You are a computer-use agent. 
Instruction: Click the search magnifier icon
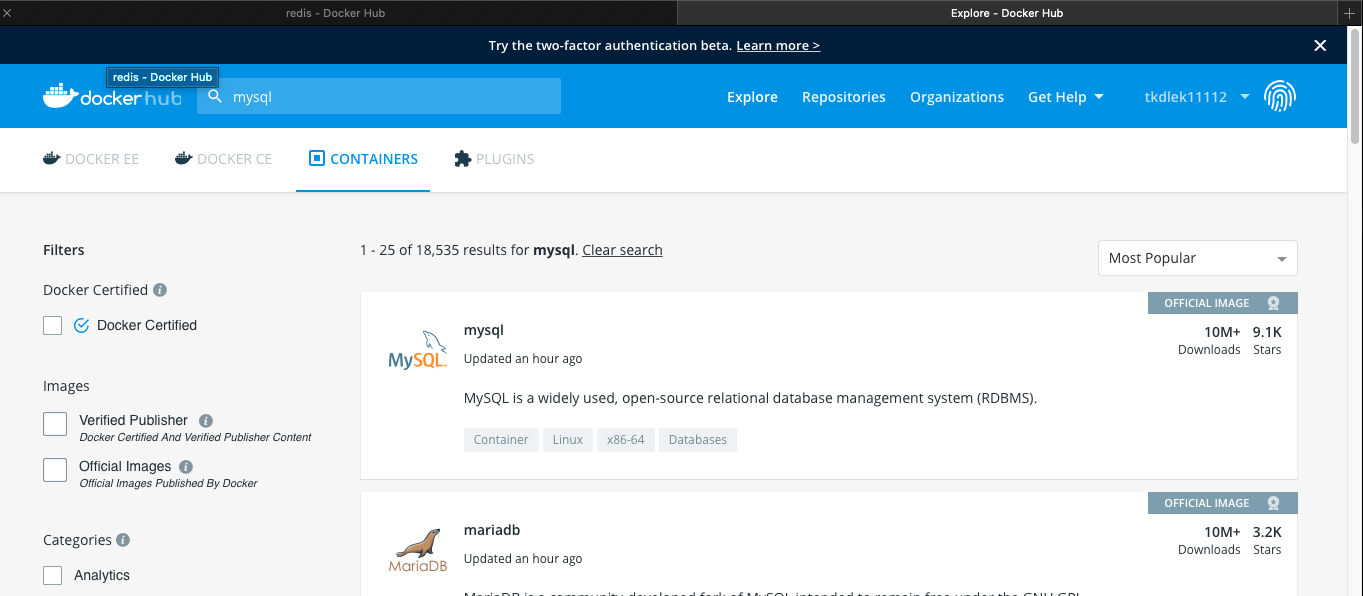(214, 97)
